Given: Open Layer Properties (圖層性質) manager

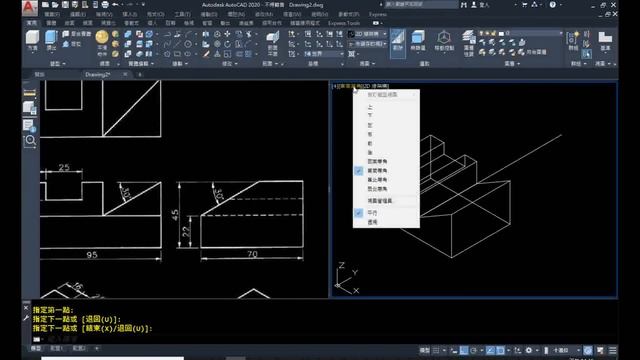Looking at the screenshot, I should coord(468,43).
